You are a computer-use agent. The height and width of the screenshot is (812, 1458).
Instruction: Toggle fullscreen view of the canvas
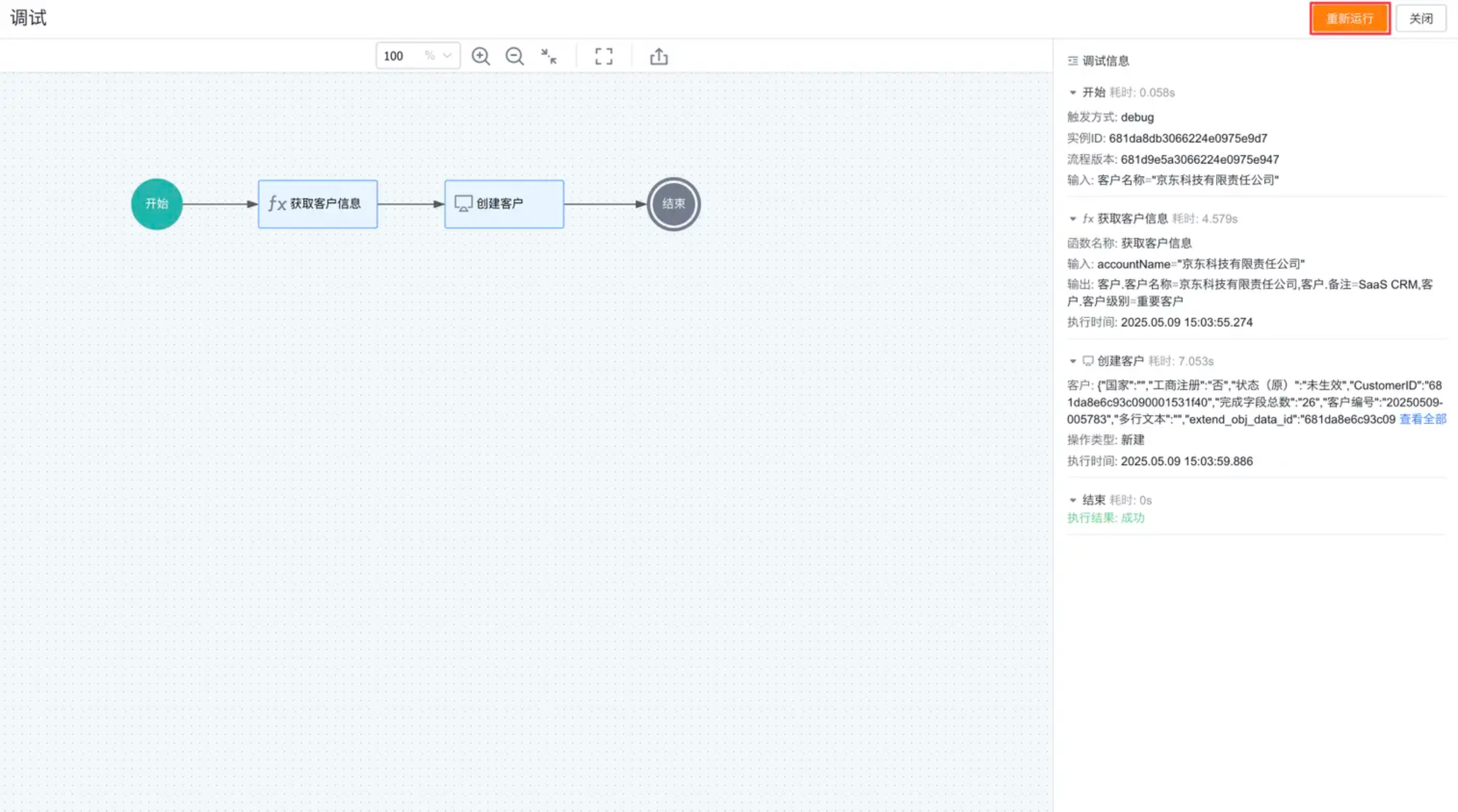pos(604,56)
